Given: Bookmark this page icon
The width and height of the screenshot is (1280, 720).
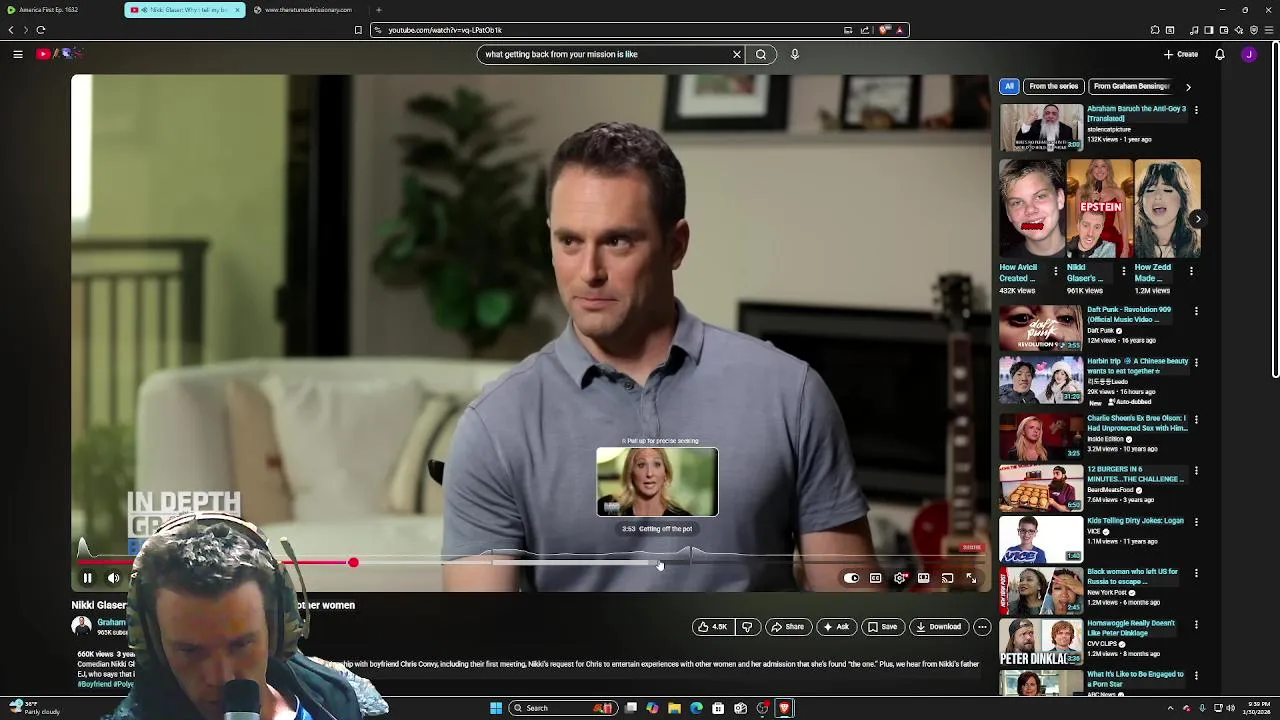Looking at the screenshot, I should 358,30.
